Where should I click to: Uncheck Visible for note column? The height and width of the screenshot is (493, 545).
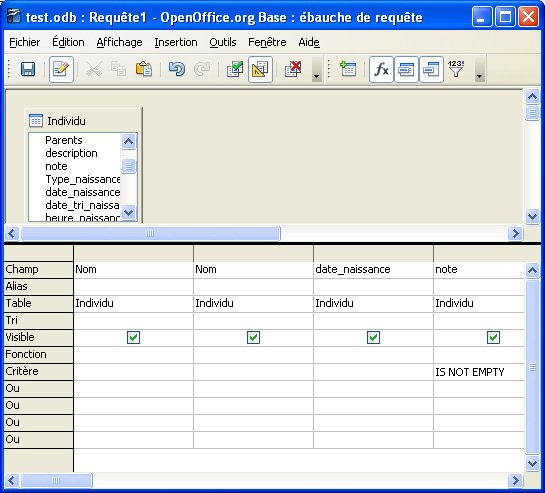pos(494,337)
